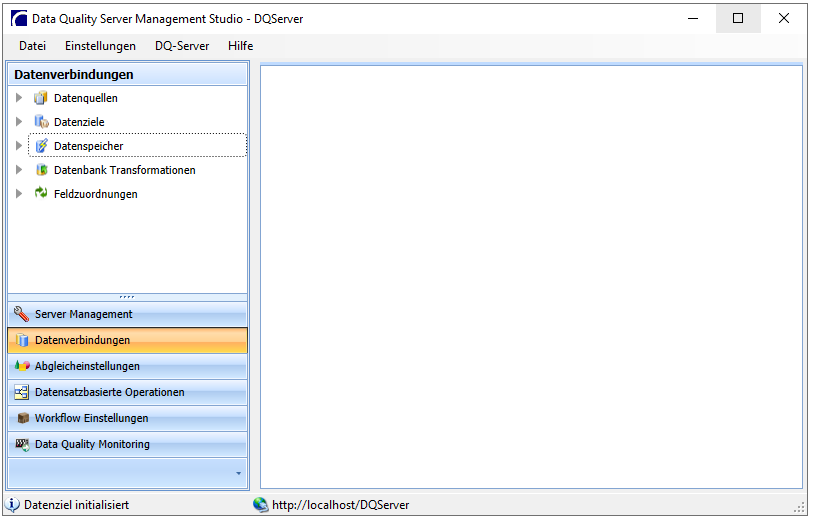Image resolution: width=815 pixels, height=521 pixels.
Task: Maximize the Management Studio window
Action: click(738, 19)
